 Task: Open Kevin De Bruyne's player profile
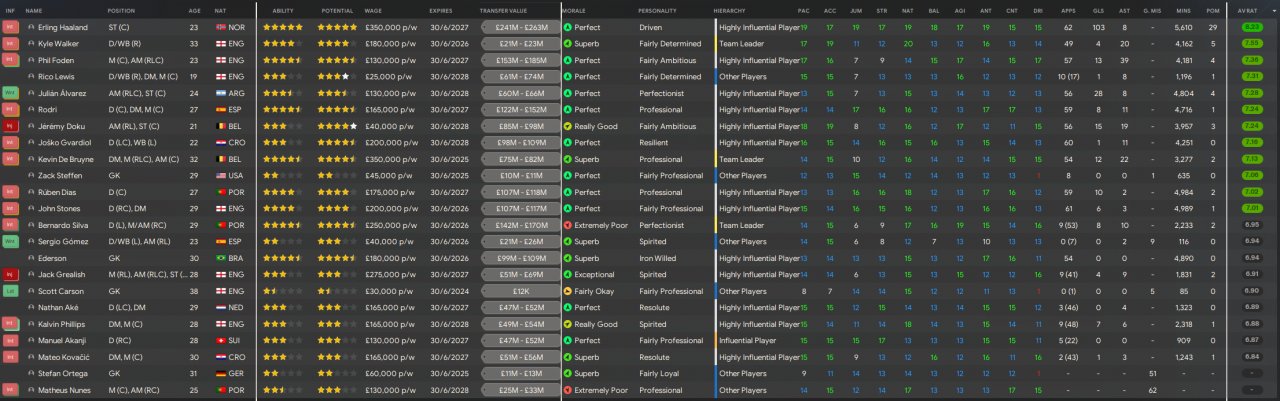click(x=66, y=159)
